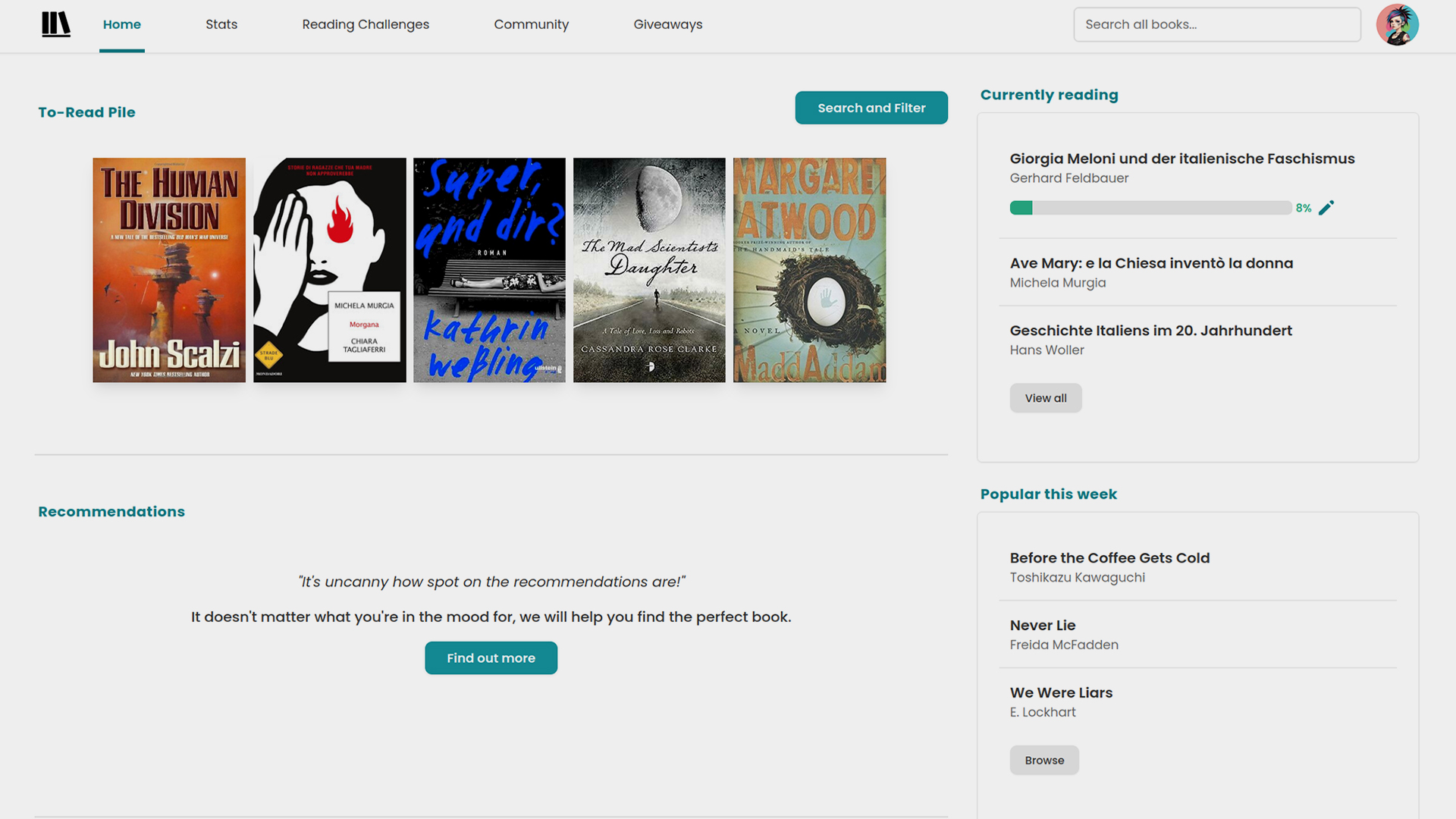Click the pencil edit progress icon
Image resolution: width=1456 pixels, height=819 pixels.
coord(1326,208)
